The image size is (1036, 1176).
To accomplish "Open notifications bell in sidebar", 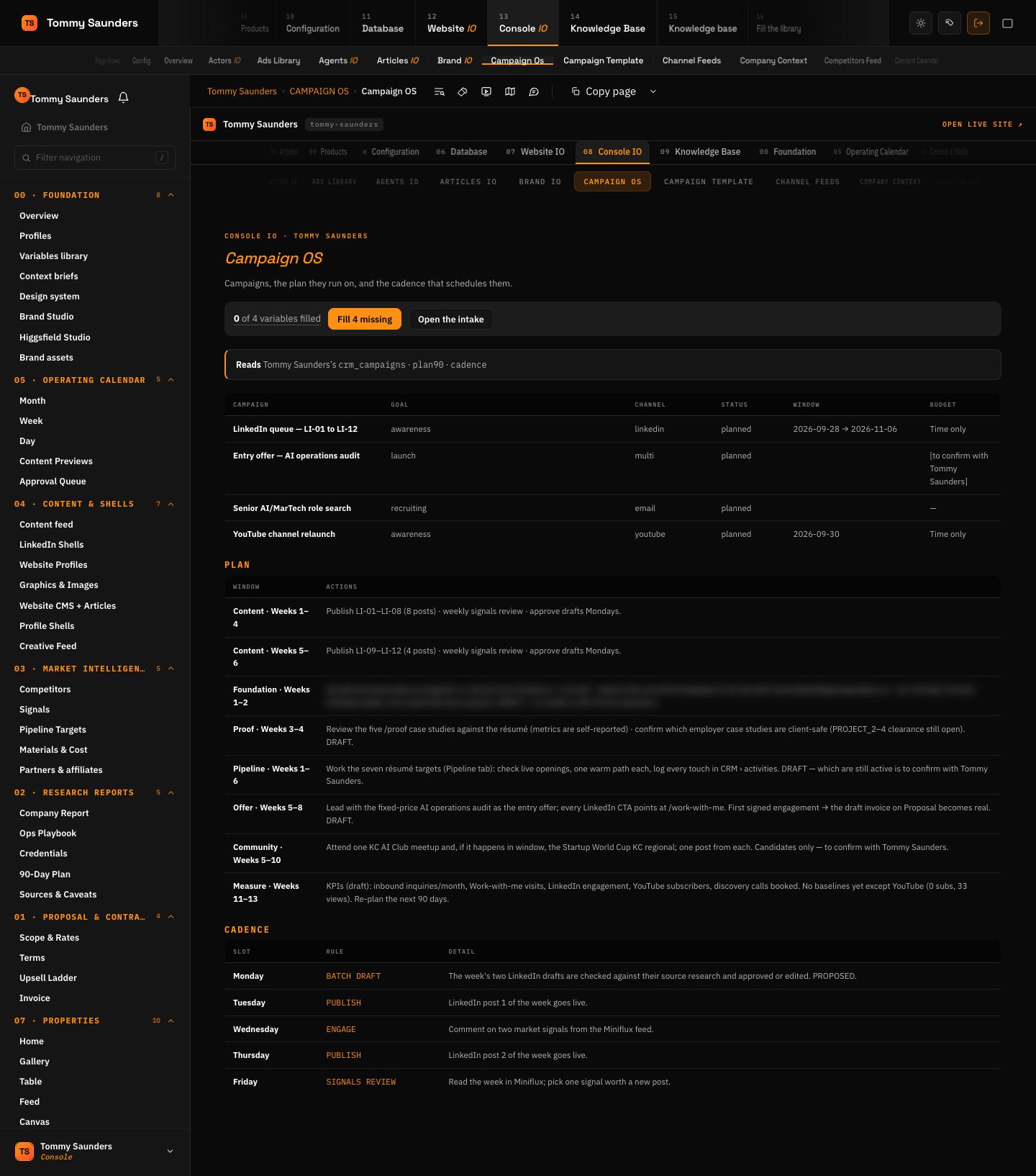I will point(123,98).
